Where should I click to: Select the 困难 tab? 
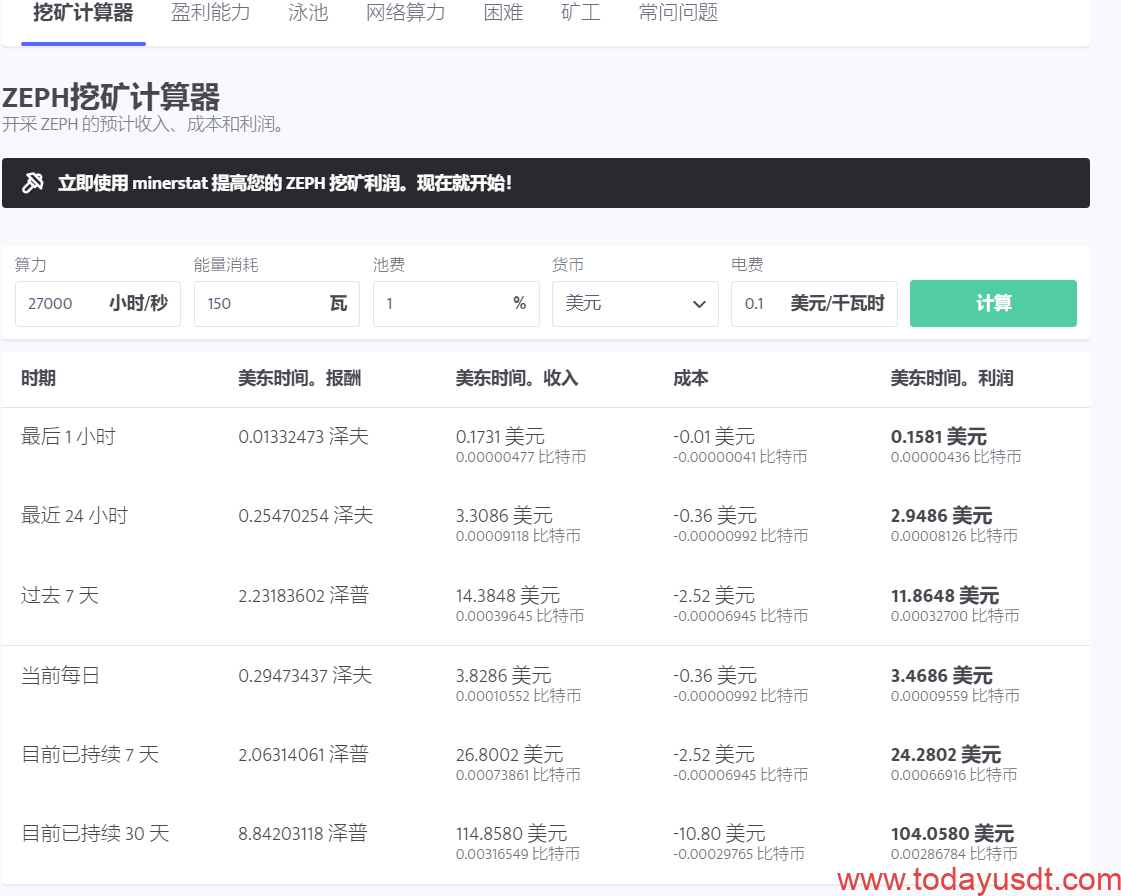503,14
